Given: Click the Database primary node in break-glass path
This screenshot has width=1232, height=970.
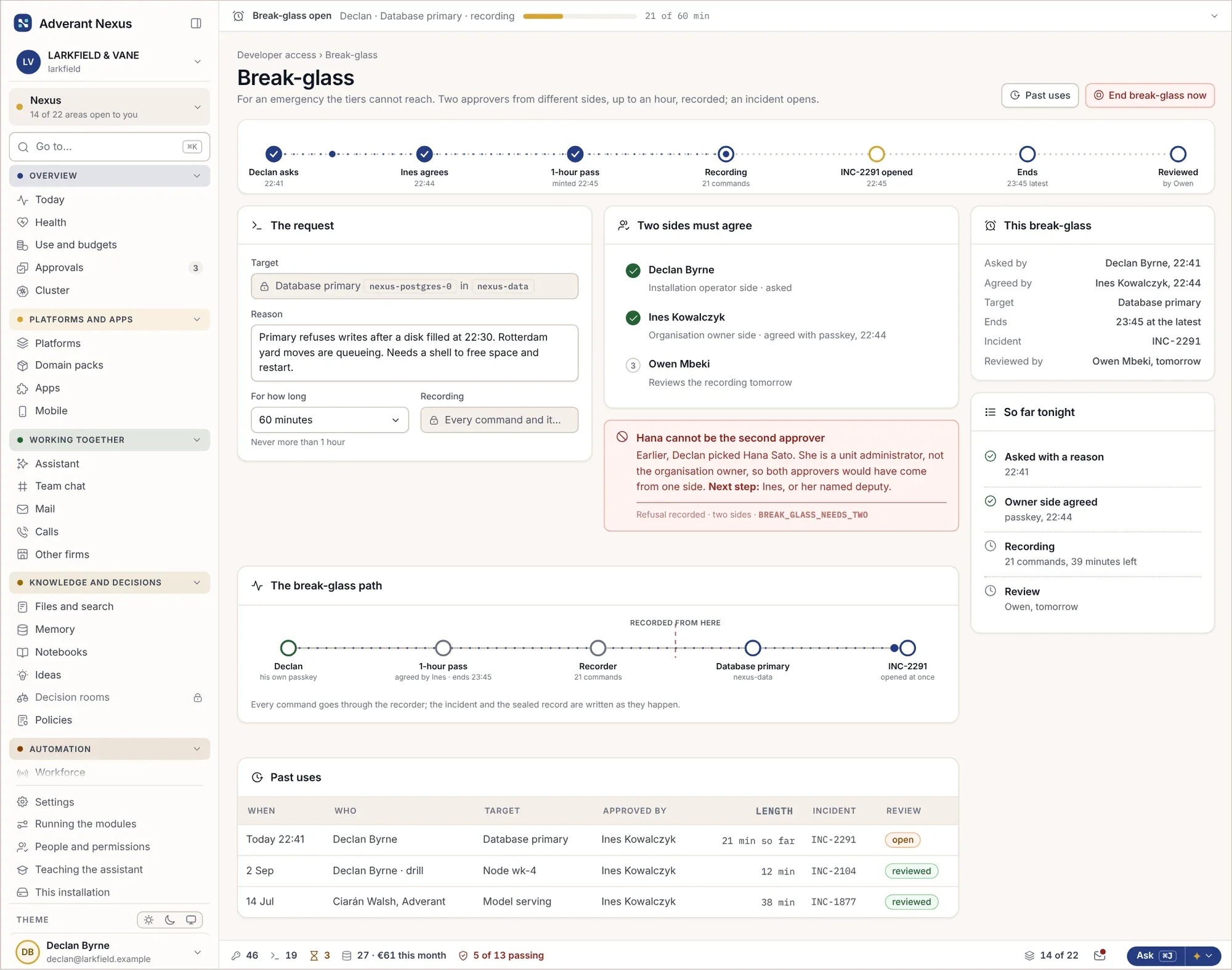Looking at the screenshot, I should click(752, 648).
